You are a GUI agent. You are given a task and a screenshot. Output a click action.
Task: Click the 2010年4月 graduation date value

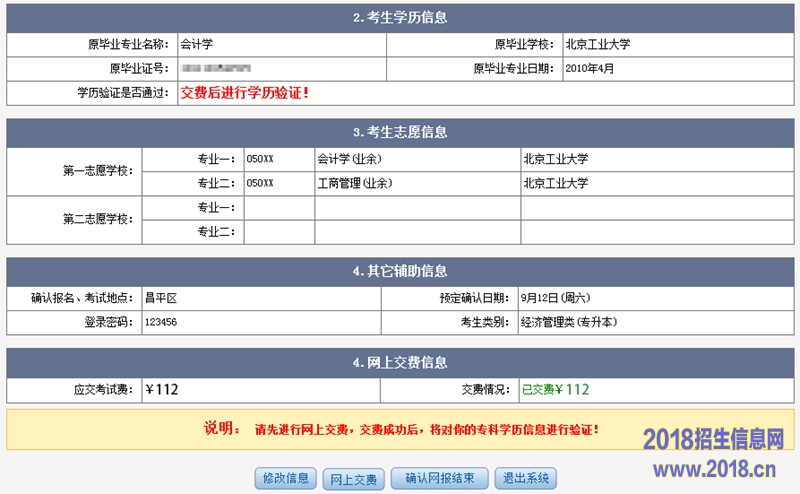point(589,69)
